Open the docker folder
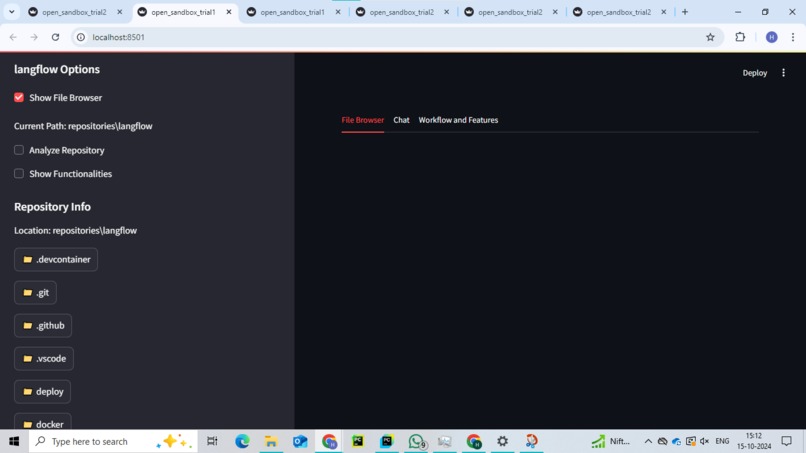Viewport: 806px width, 453px height. click(43, 424)
